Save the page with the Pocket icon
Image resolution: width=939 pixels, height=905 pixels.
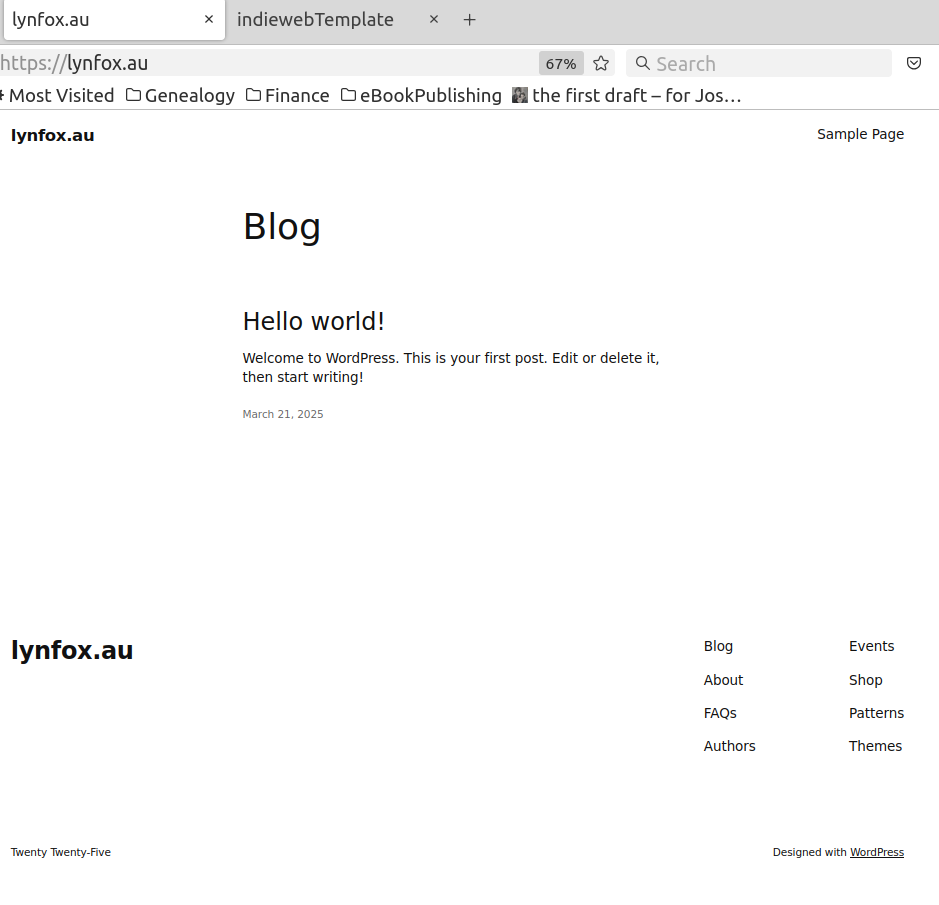pyautogui.click(x=913, y=62)
